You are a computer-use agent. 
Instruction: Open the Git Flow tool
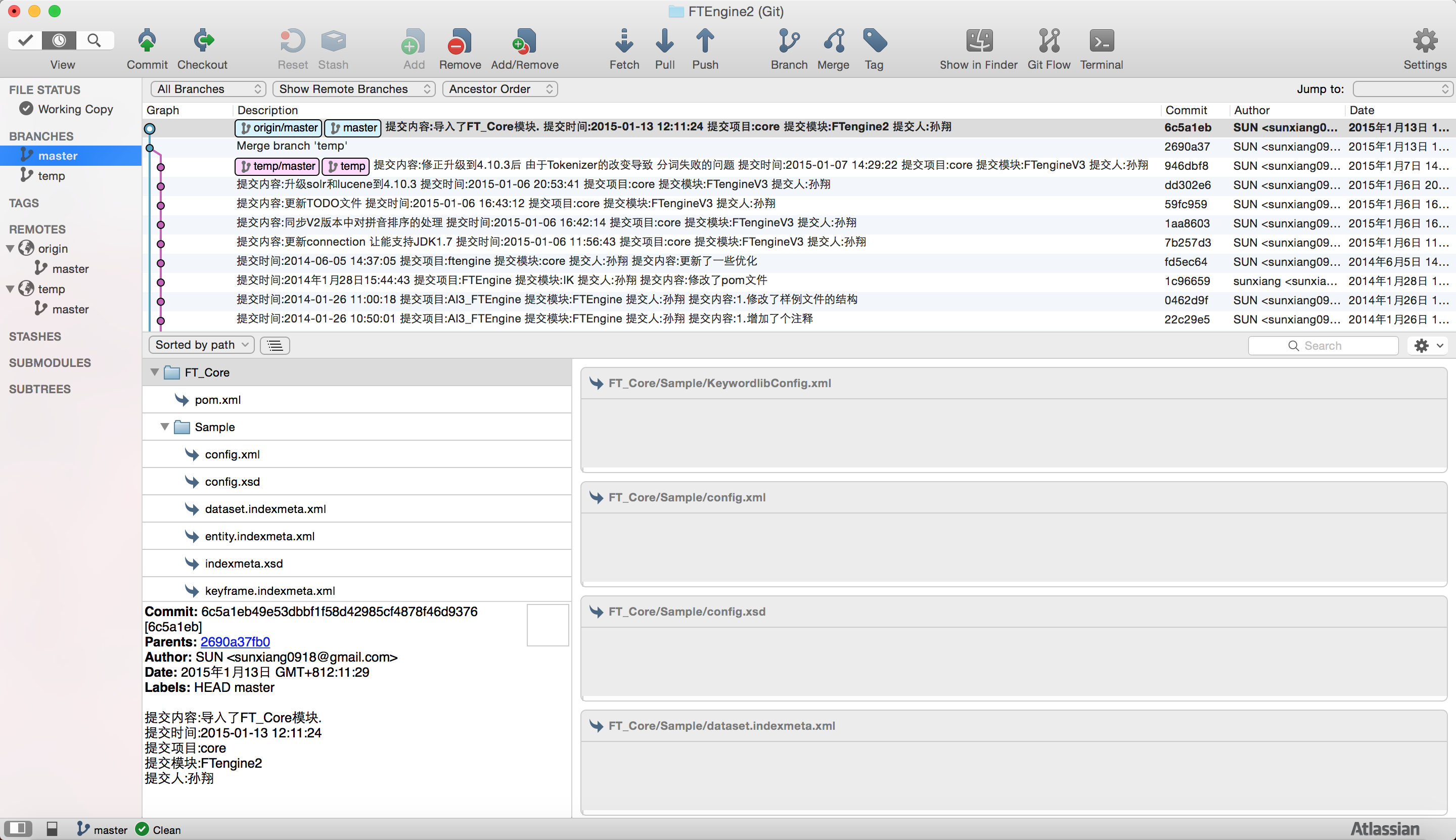point(1048,41)
